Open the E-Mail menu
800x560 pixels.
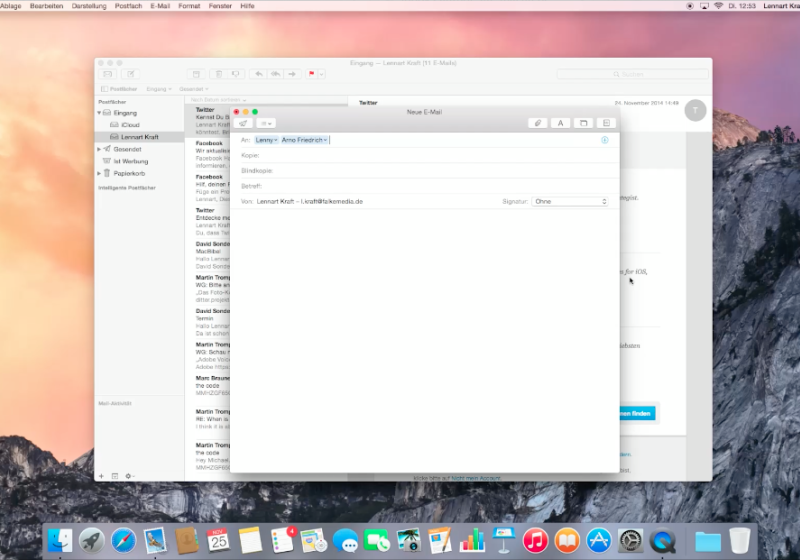(x=160, y=6)
